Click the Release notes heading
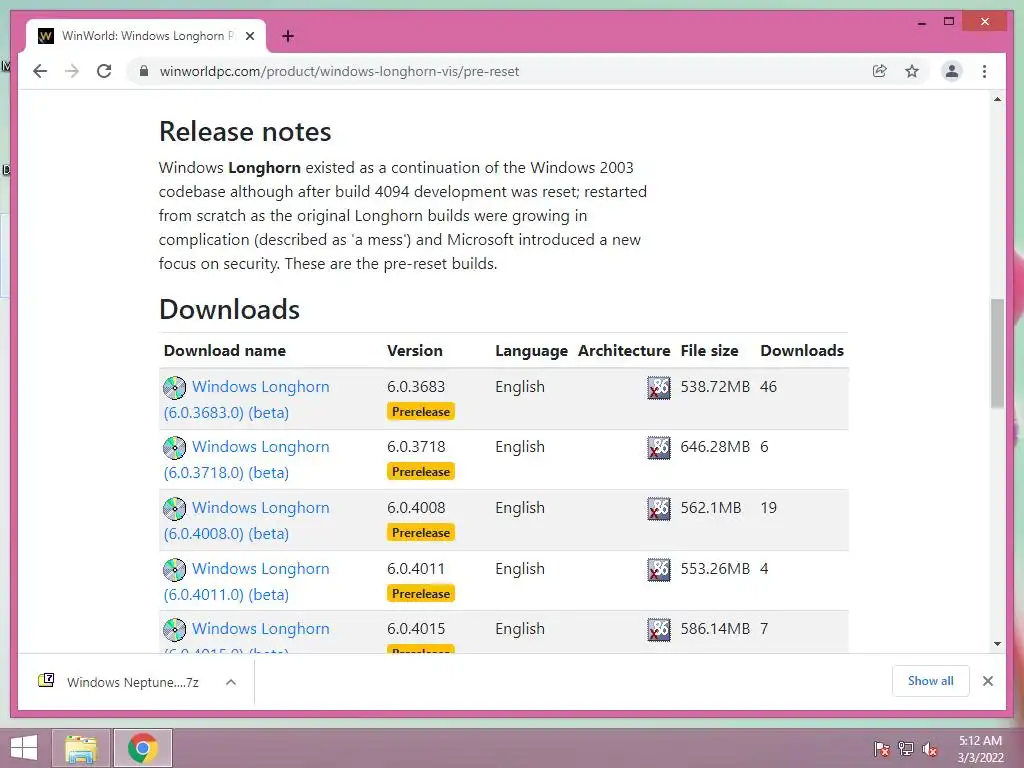 [245, 131]
